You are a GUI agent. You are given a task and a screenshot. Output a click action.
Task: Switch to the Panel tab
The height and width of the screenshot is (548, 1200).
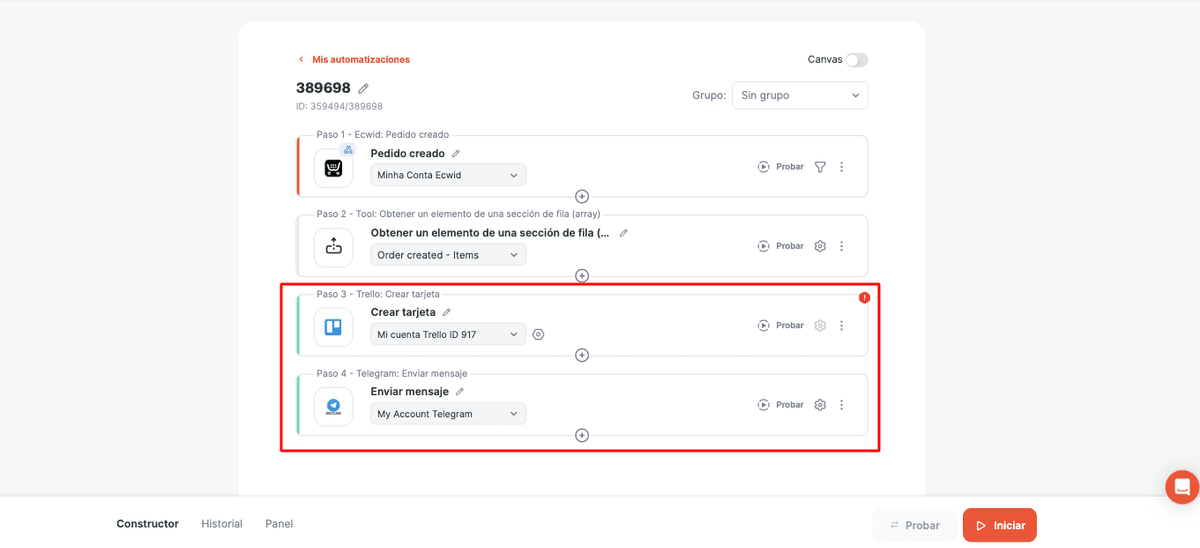[x=279, y=524]
